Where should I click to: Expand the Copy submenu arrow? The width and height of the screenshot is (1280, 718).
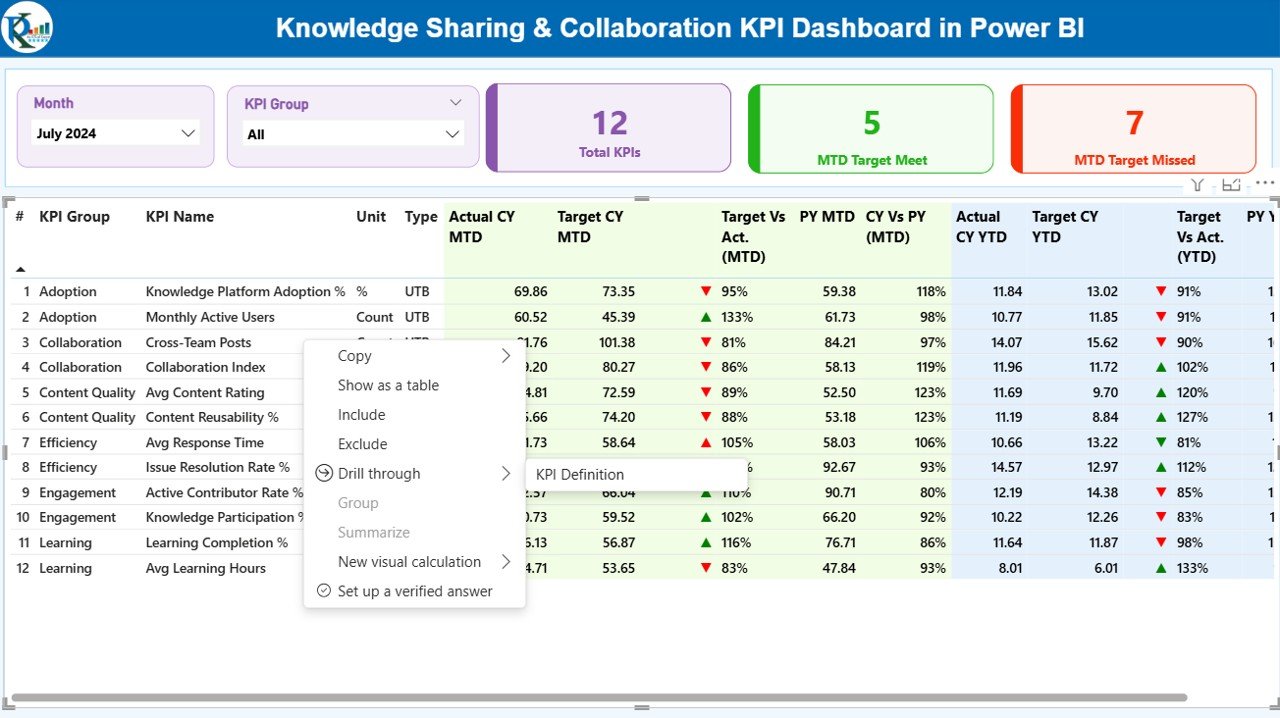(506, 356)
